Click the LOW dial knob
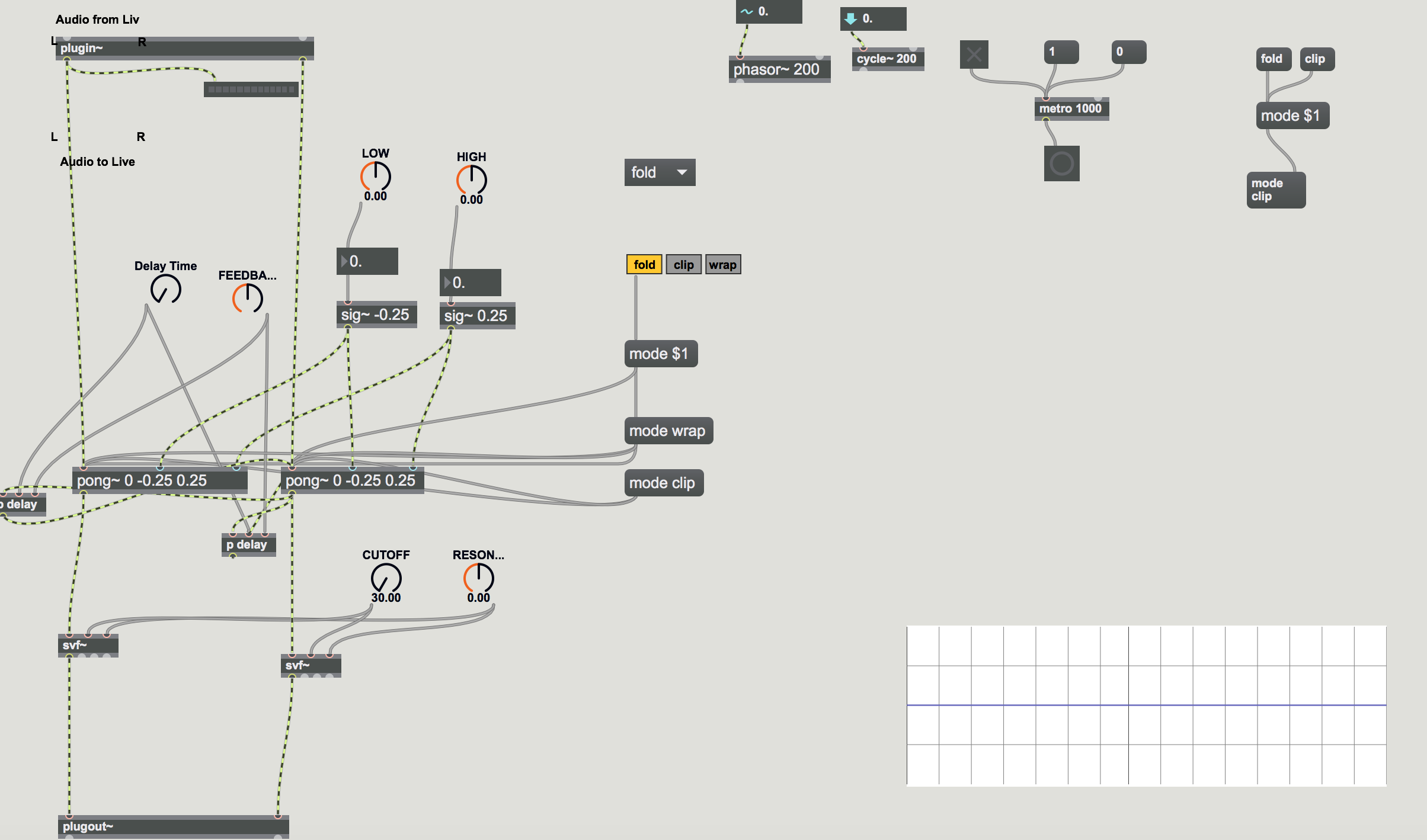Screen dimensions: 1427x840 [x=376, y=176]
